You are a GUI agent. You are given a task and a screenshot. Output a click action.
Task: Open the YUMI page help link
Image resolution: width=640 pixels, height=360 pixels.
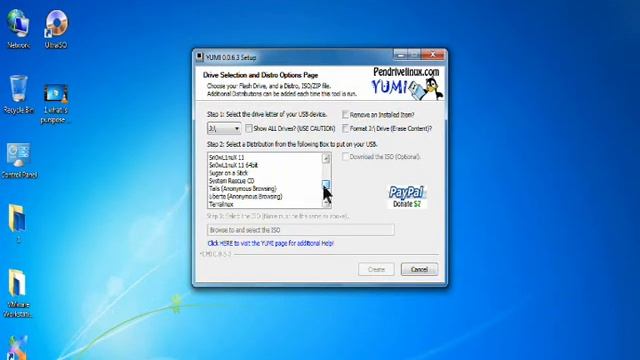[271, 243]
